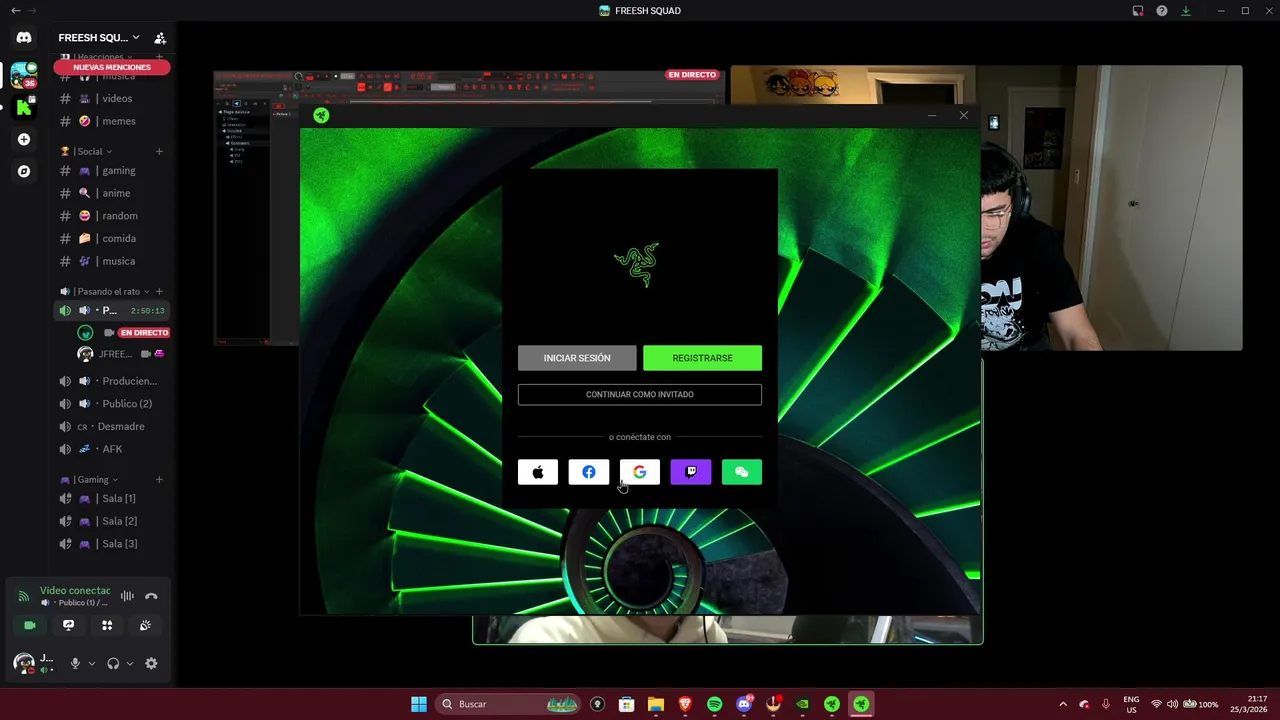Open the videos text channel
The image size is (1280, 720).
click(x=112, y=98)
